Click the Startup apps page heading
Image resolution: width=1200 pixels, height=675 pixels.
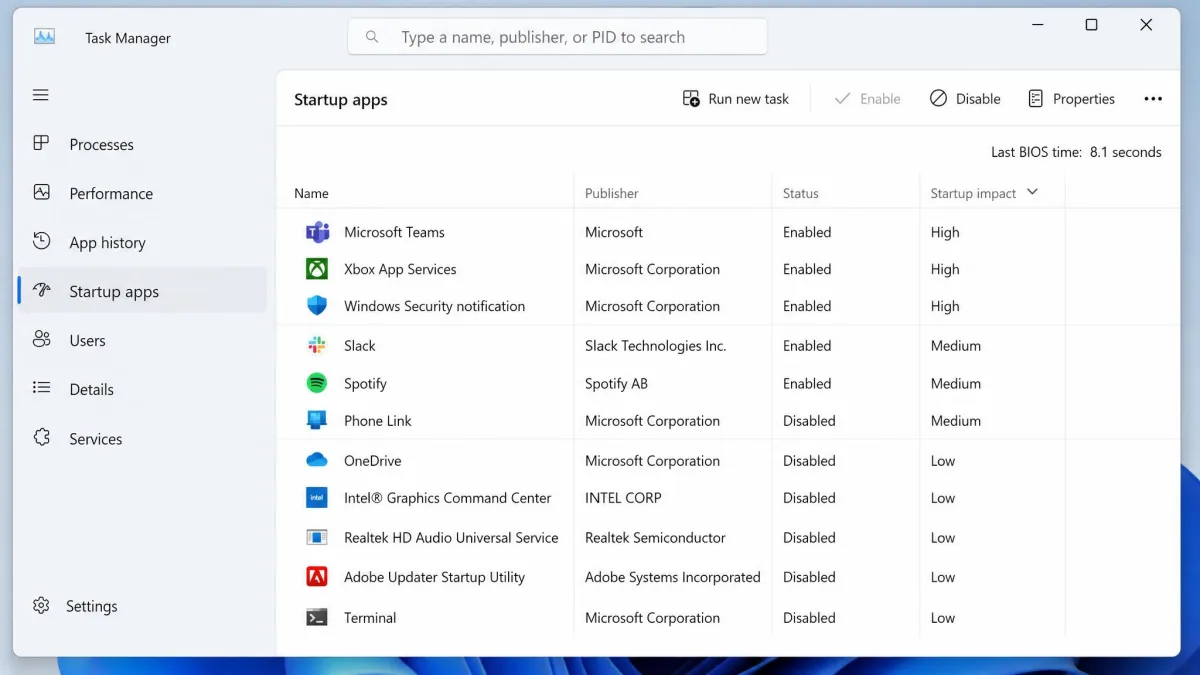click(341, 100)
